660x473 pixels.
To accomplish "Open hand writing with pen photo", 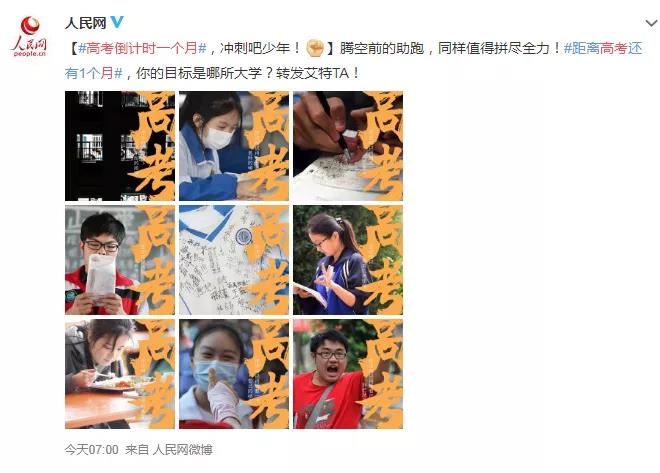I will pos(348,146).
